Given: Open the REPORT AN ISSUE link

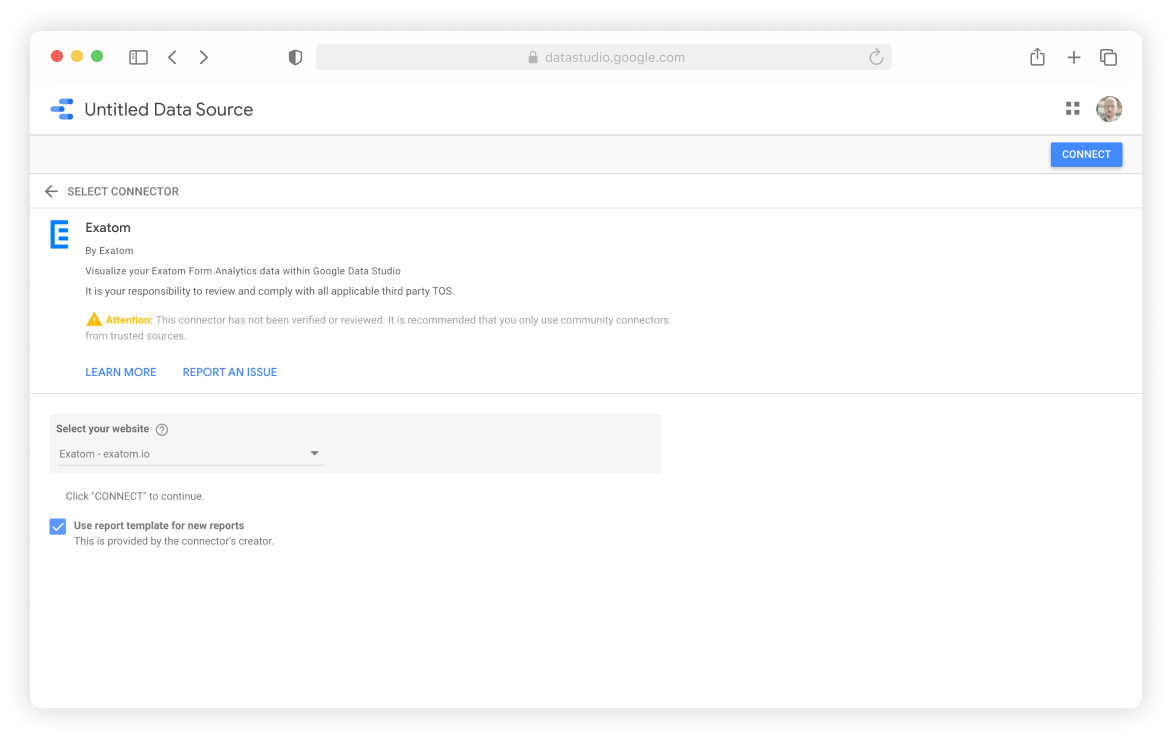Looking at the screenshot, I should click(229, 372).
